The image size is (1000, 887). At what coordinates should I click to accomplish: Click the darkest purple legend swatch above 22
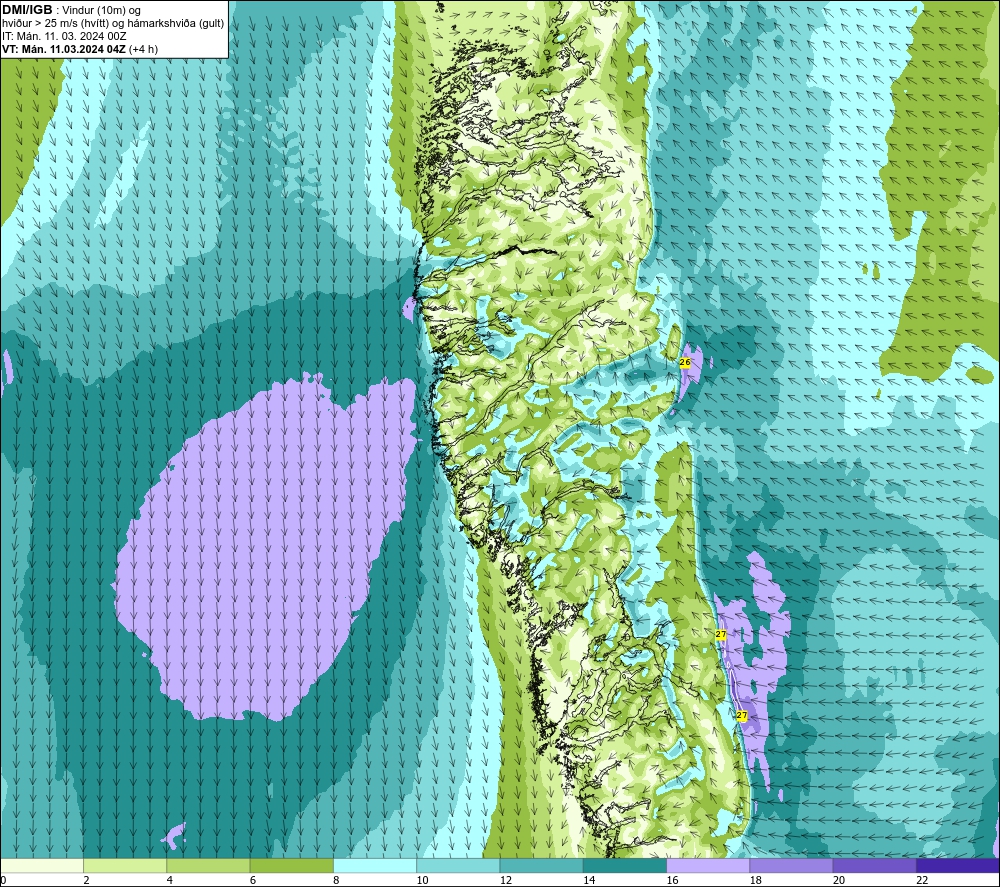(x=958, y=865)
